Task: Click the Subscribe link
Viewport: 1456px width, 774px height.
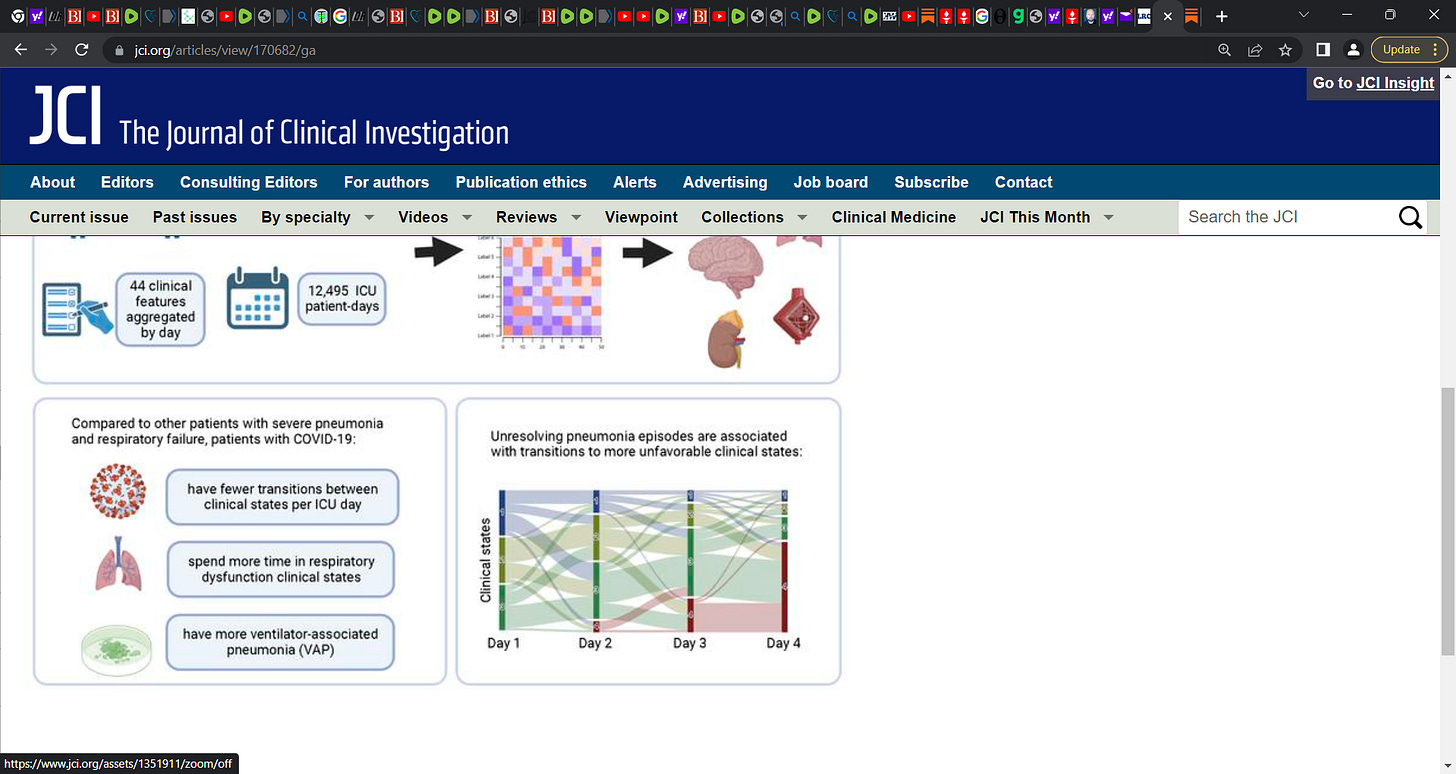Action: [931, 182]
